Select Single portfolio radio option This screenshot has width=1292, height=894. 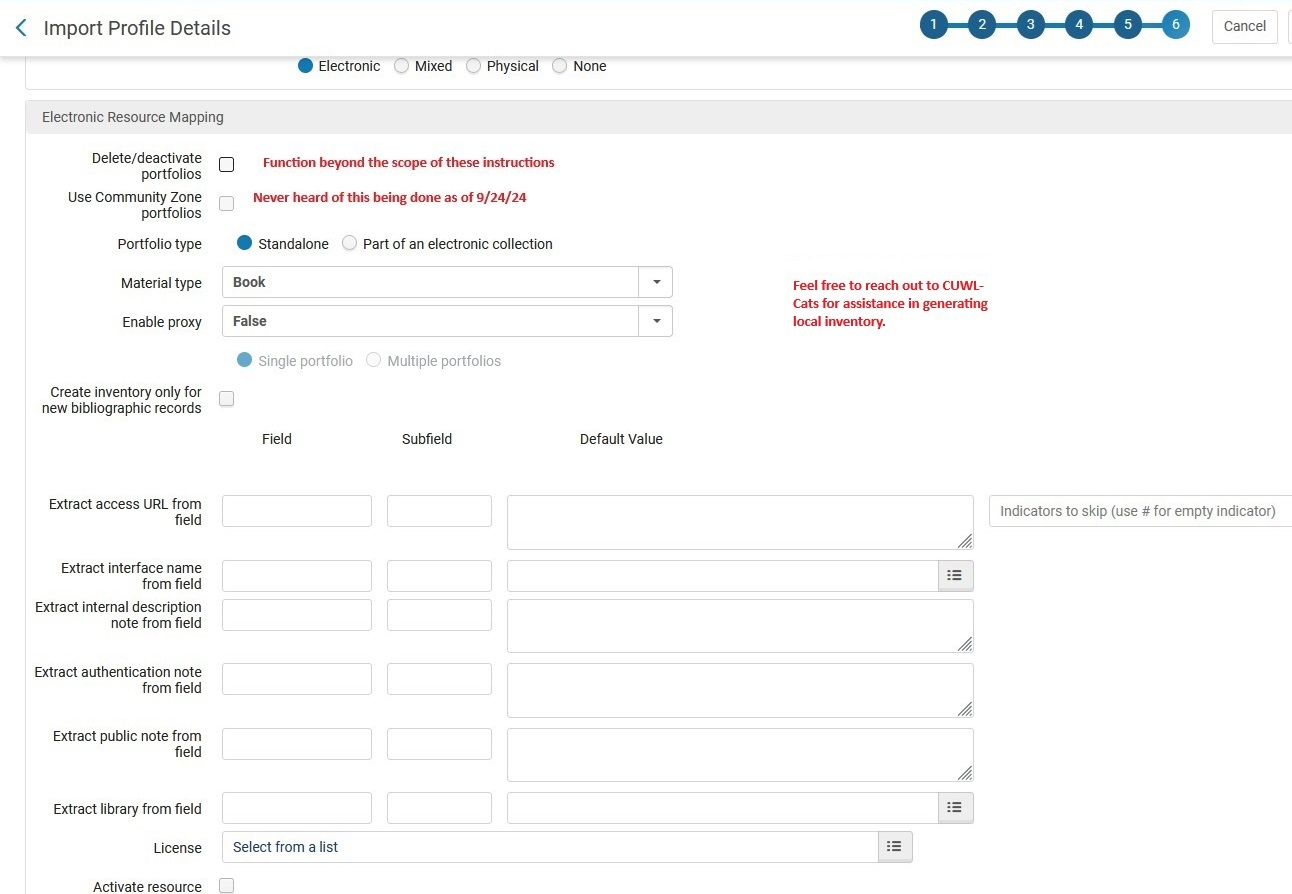click(244, 360)
